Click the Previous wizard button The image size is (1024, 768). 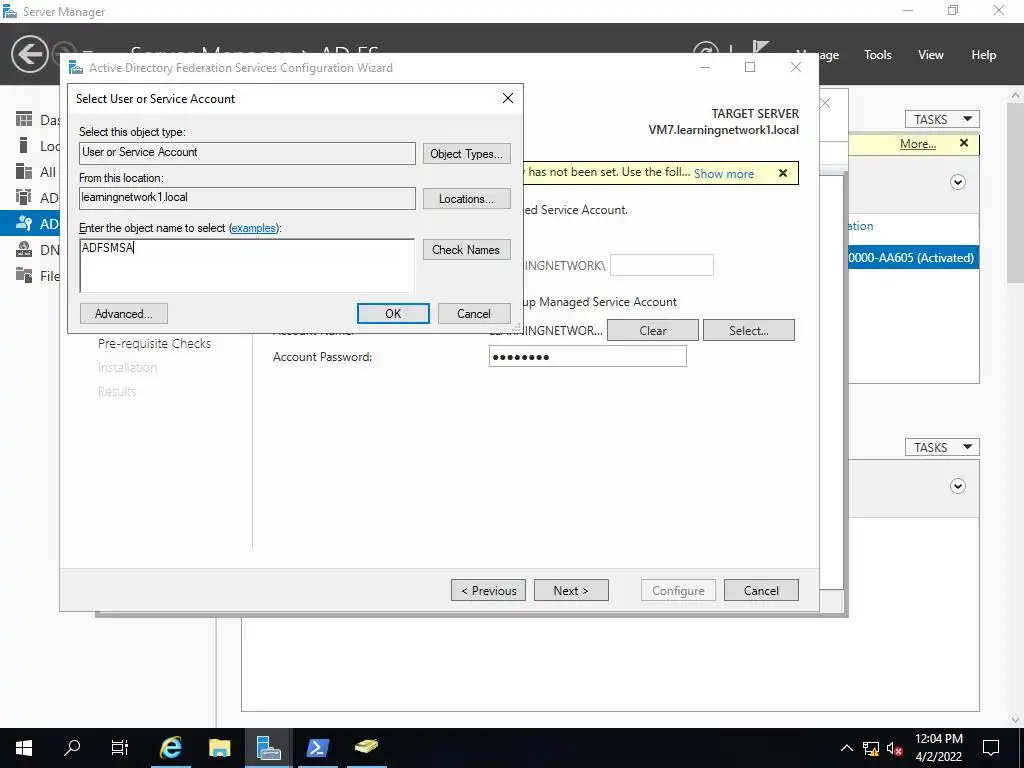[488, 590]
